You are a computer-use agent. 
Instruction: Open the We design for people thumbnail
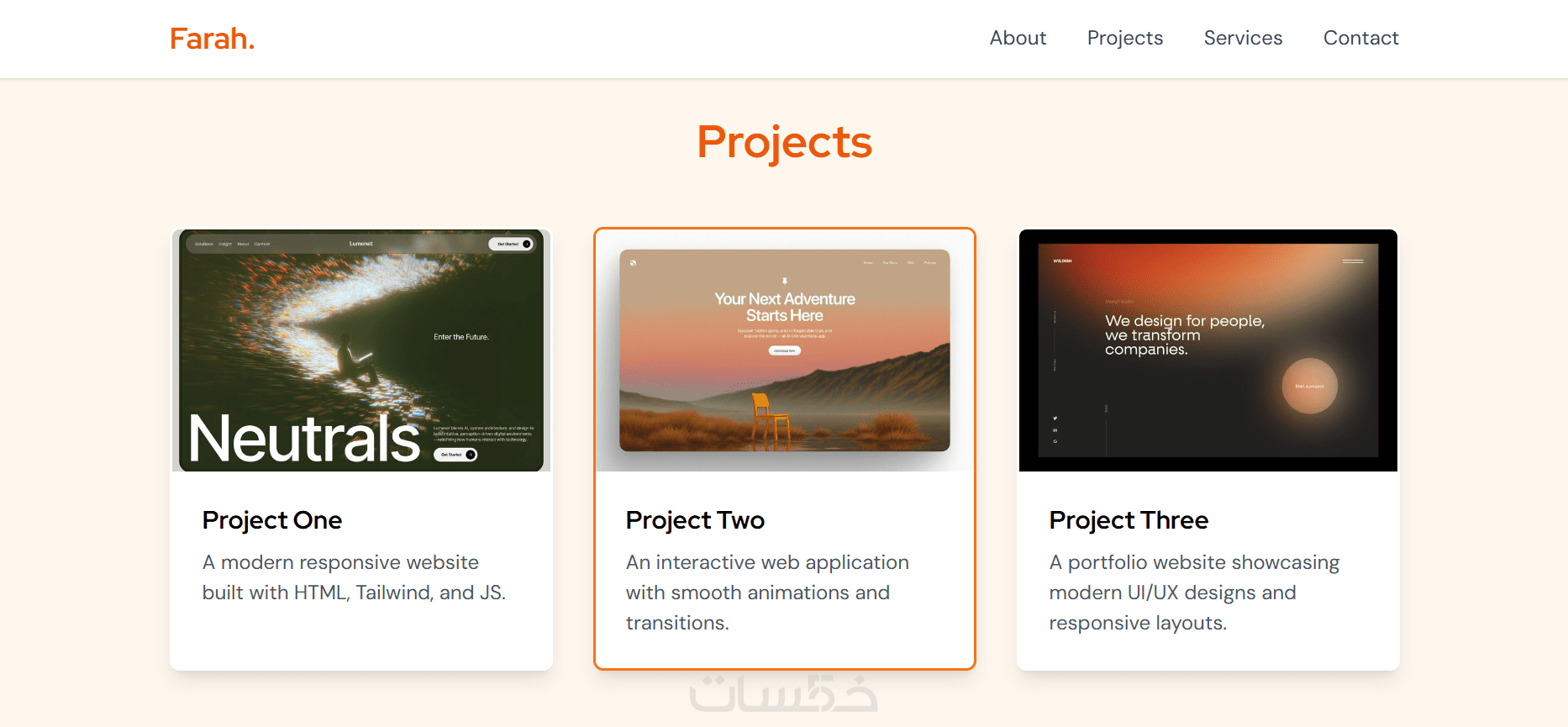click(1208, 350)
